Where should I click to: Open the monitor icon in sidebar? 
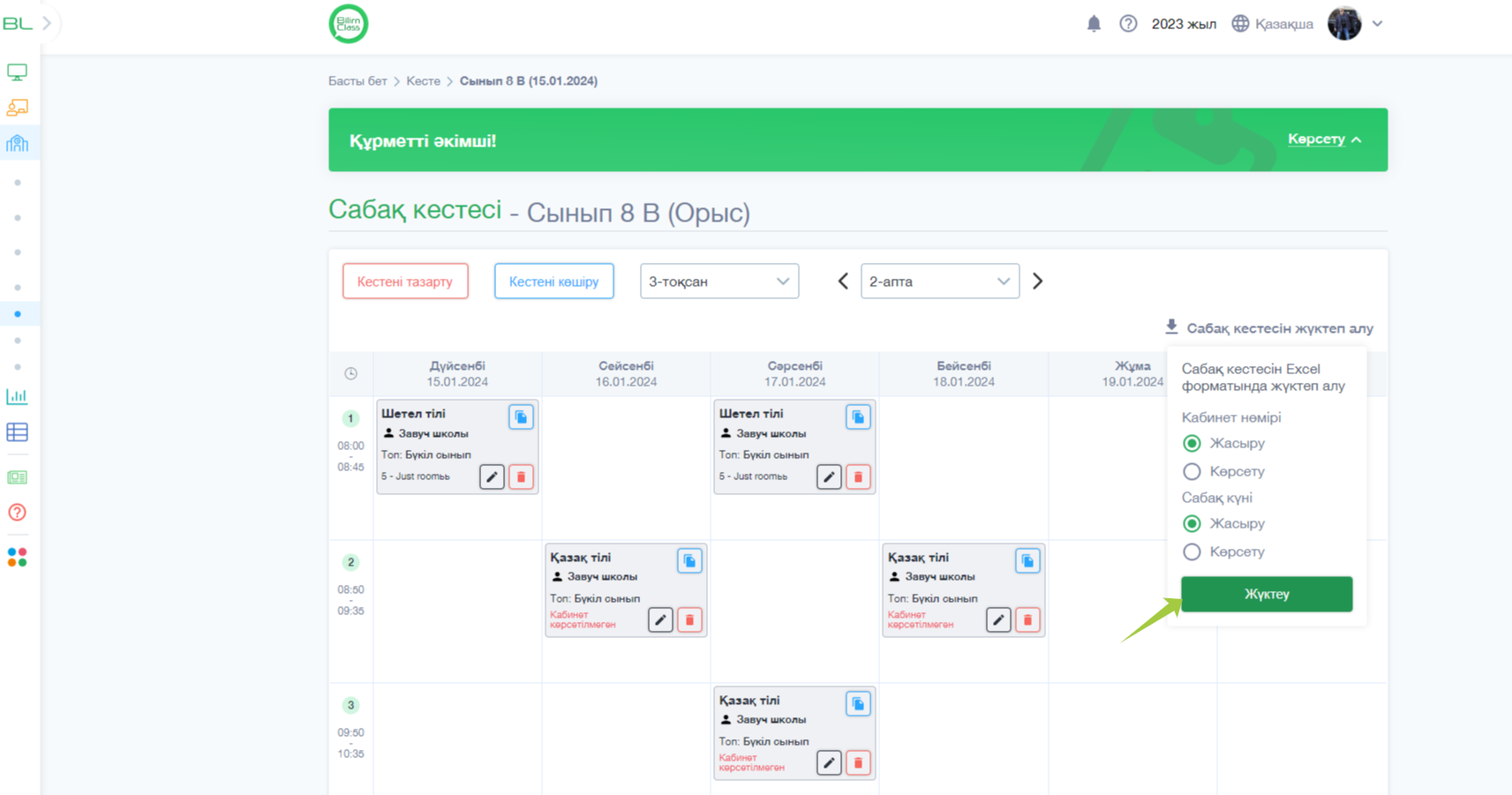[x=17, y=71]
